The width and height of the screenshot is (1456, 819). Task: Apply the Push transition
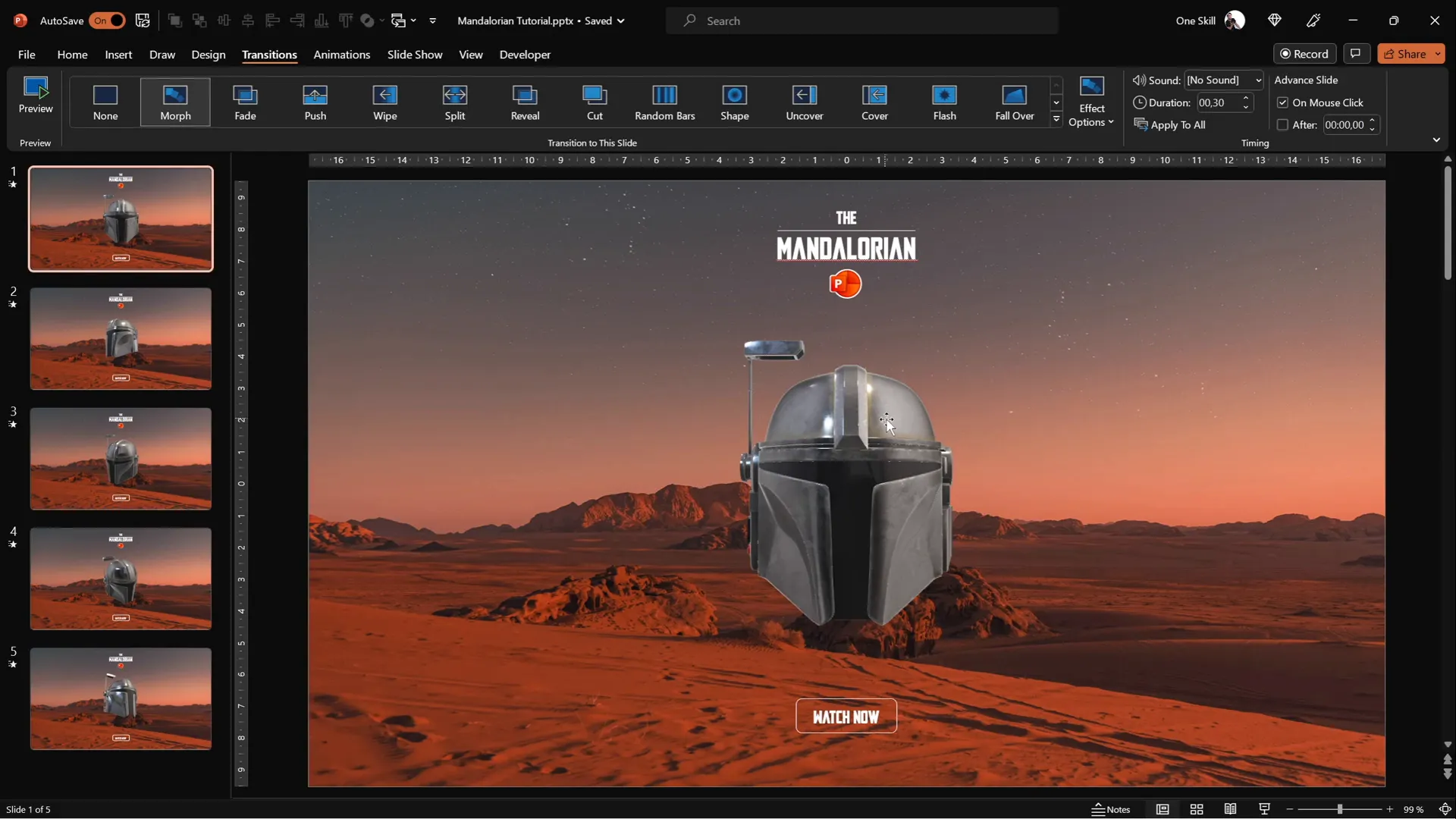coord(315,102)
